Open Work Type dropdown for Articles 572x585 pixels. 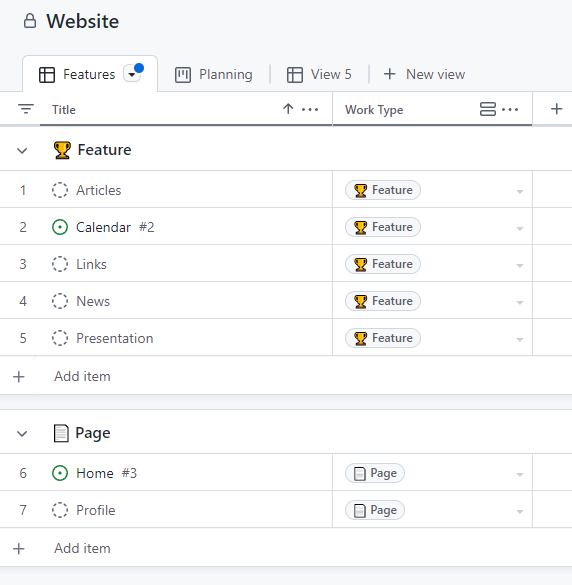coord(519,191)
